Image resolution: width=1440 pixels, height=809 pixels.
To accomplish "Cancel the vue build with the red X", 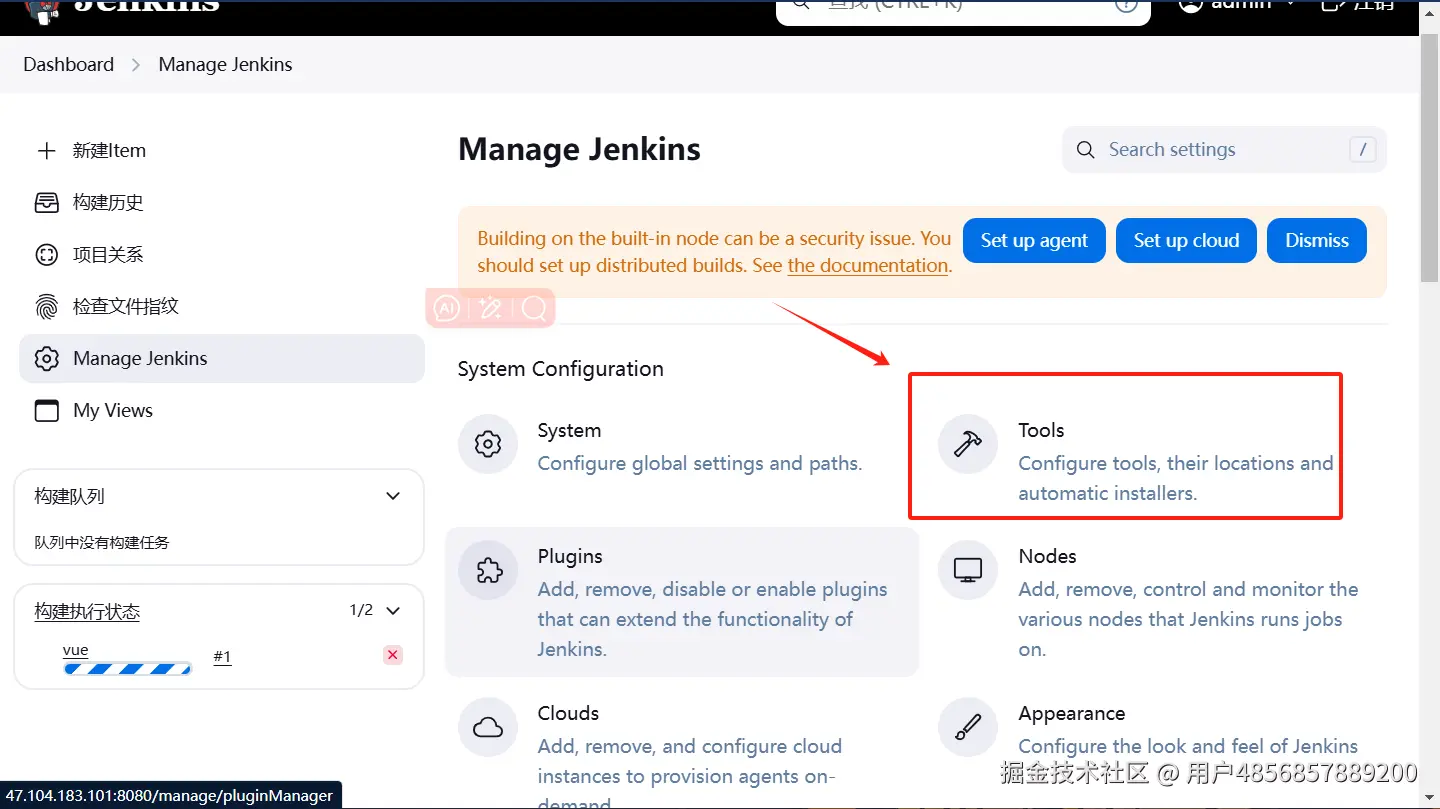I will coord(393,655).
